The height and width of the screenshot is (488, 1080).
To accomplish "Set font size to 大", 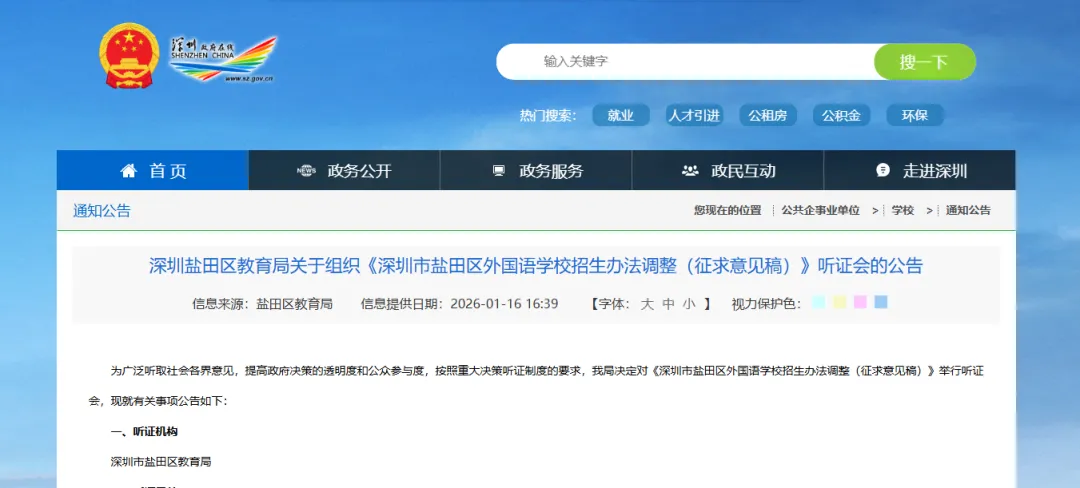I will coord(647,304).
